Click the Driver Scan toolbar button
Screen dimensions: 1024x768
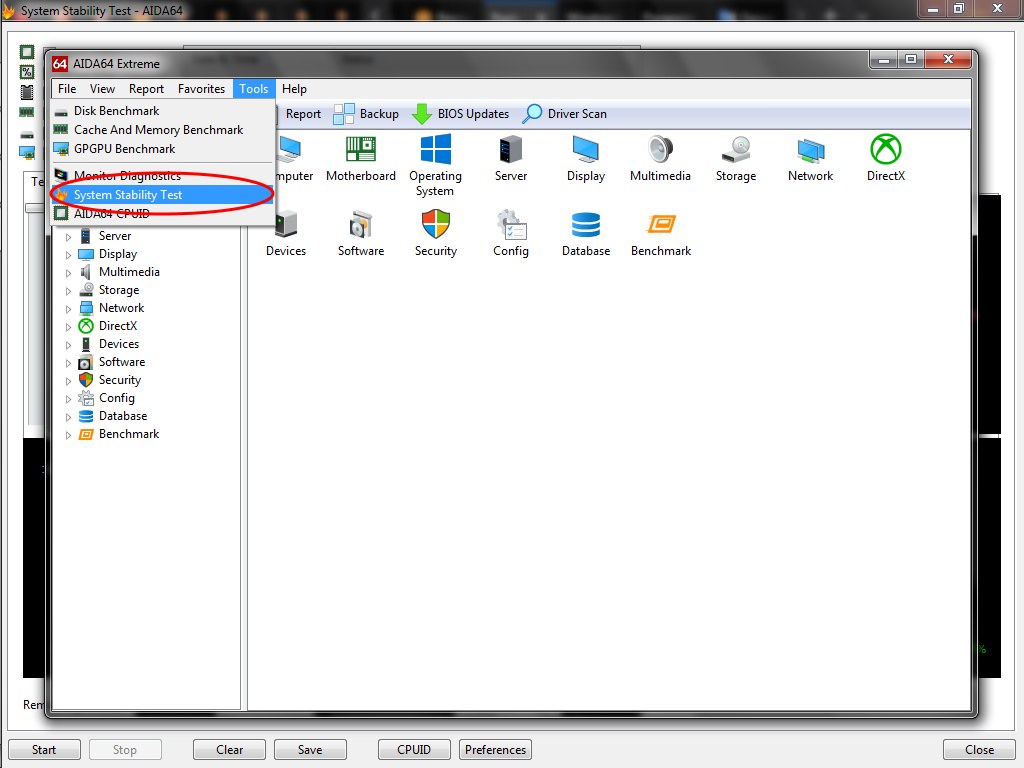point(565,114)
